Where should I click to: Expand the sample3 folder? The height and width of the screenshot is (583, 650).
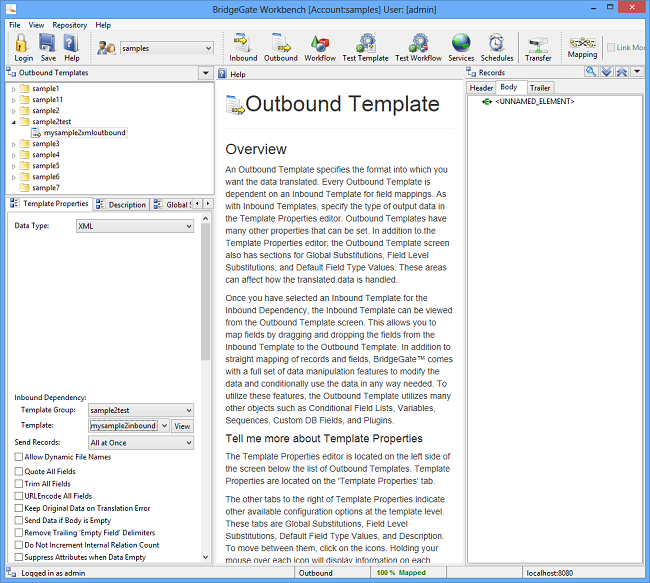point(14,144)
